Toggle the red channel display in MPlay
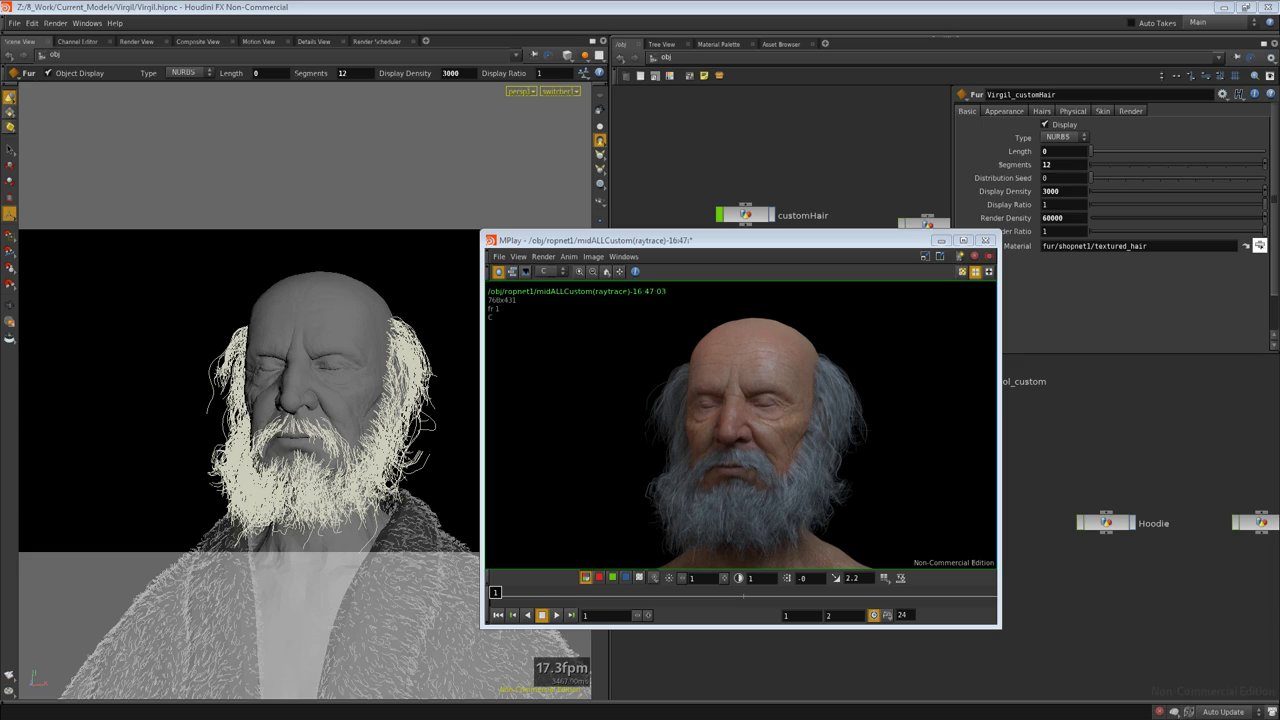This screenshot has height=720, width=1280. [600, 577]
